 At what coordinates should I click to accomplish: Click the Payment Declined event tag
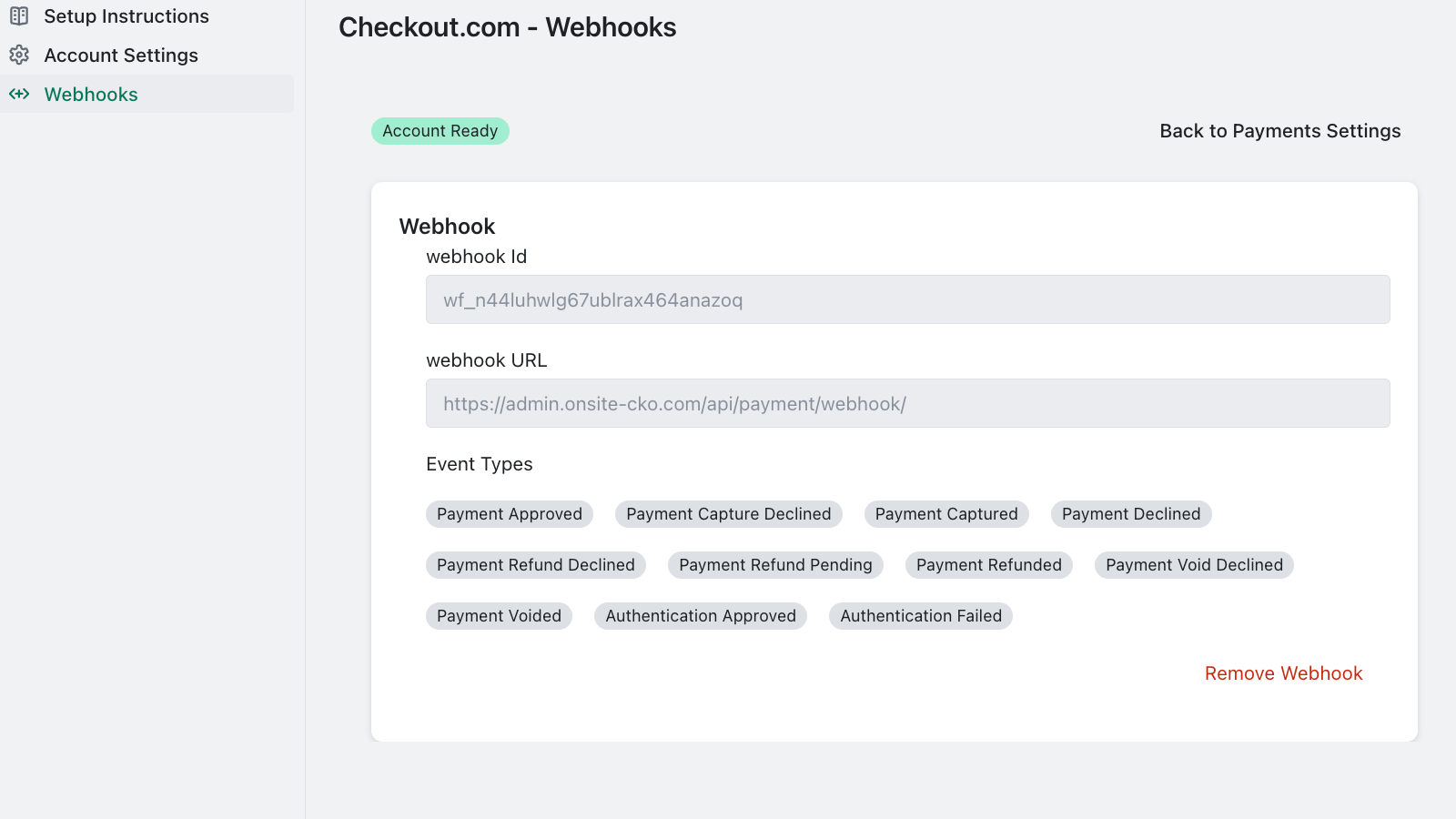[x=1131, y=514]
